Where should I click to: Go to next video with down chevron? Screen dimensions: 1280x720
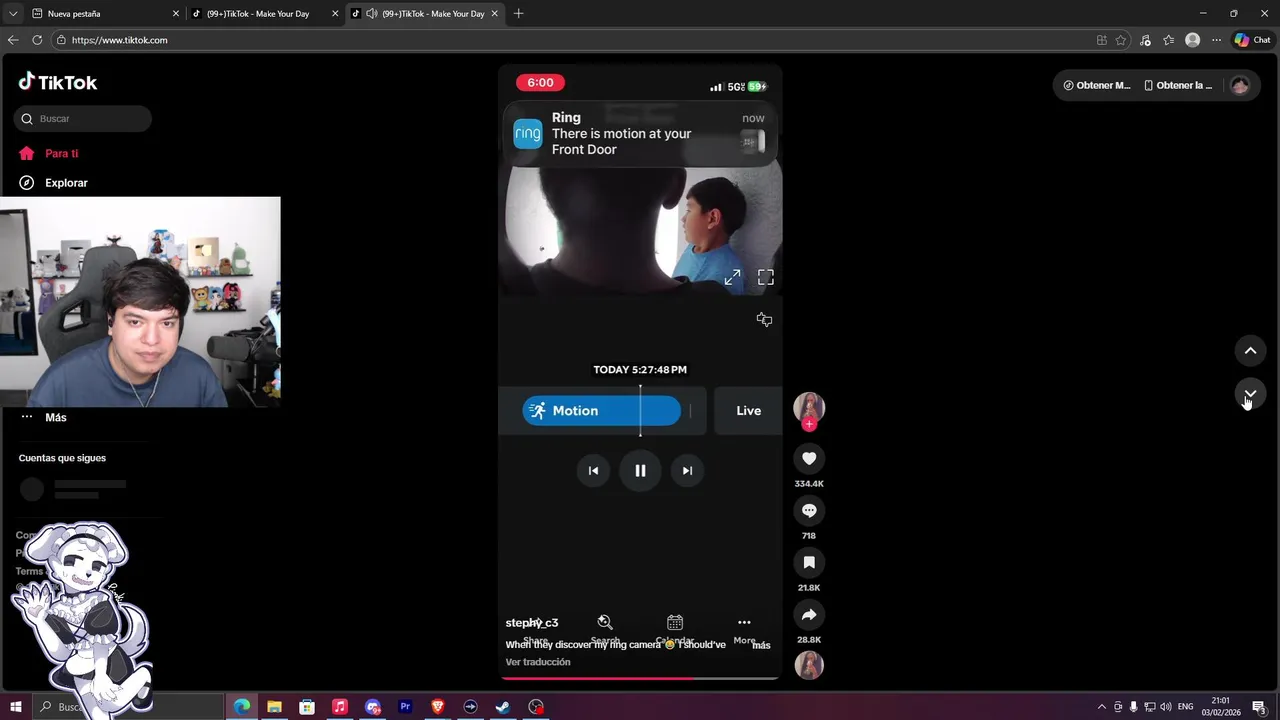coord(1250,394)
